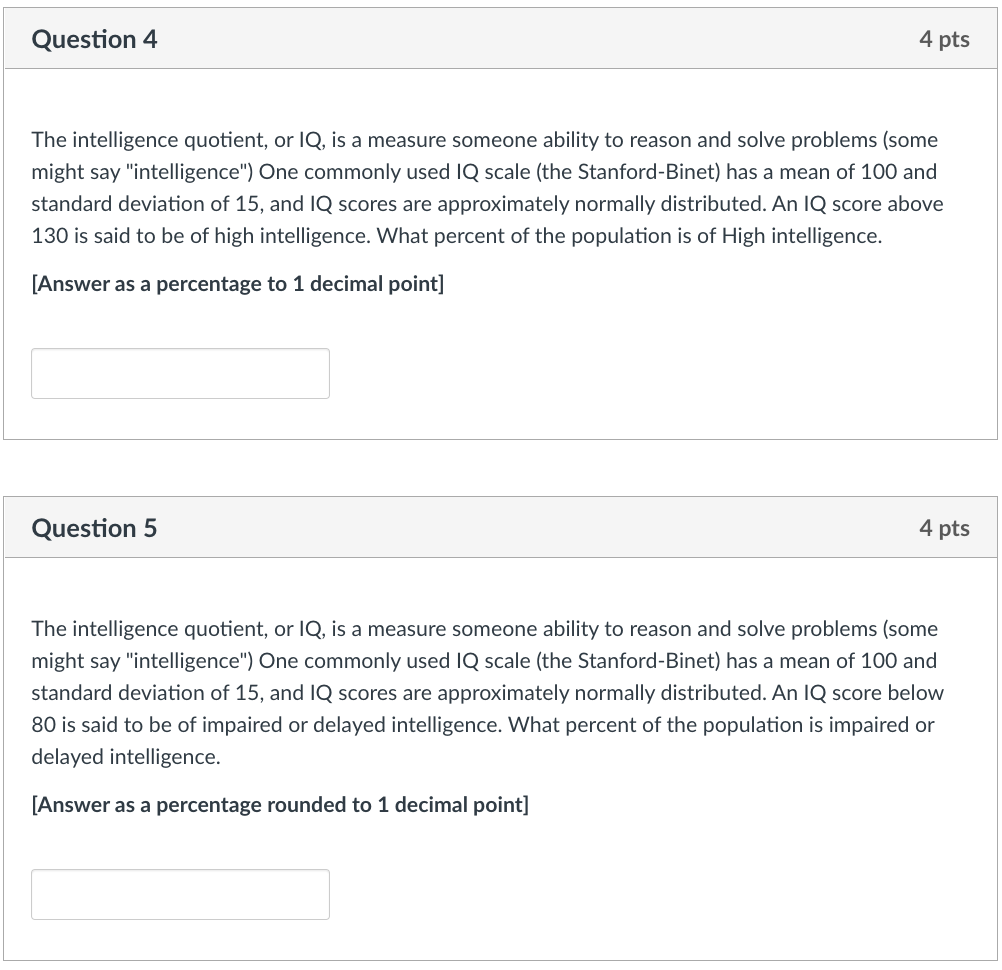1002x970 pixels.
Task: Select the Question 5 header
Action: 95,528
